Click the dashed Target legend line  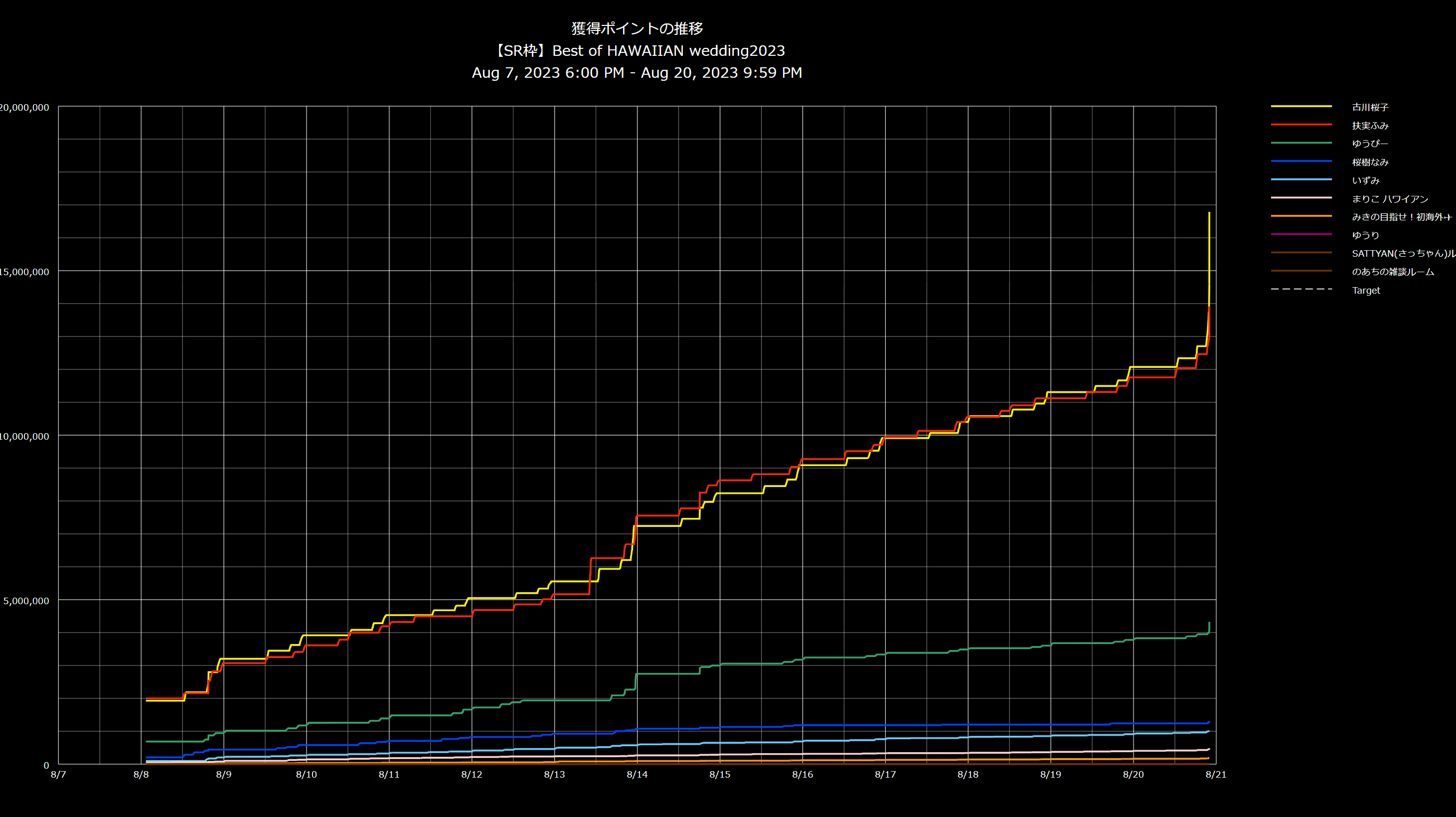1300,289
